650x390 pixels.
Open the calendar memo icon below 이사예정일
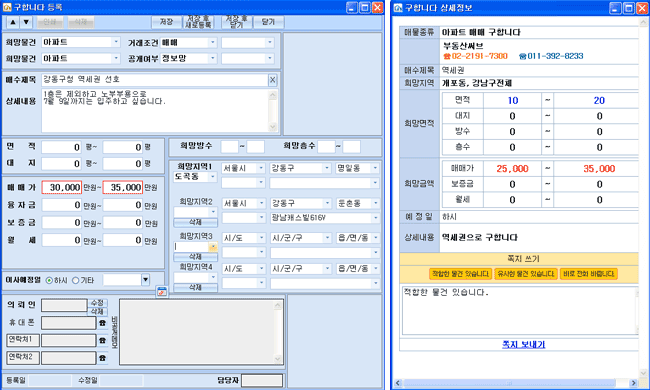click(162, 292)
